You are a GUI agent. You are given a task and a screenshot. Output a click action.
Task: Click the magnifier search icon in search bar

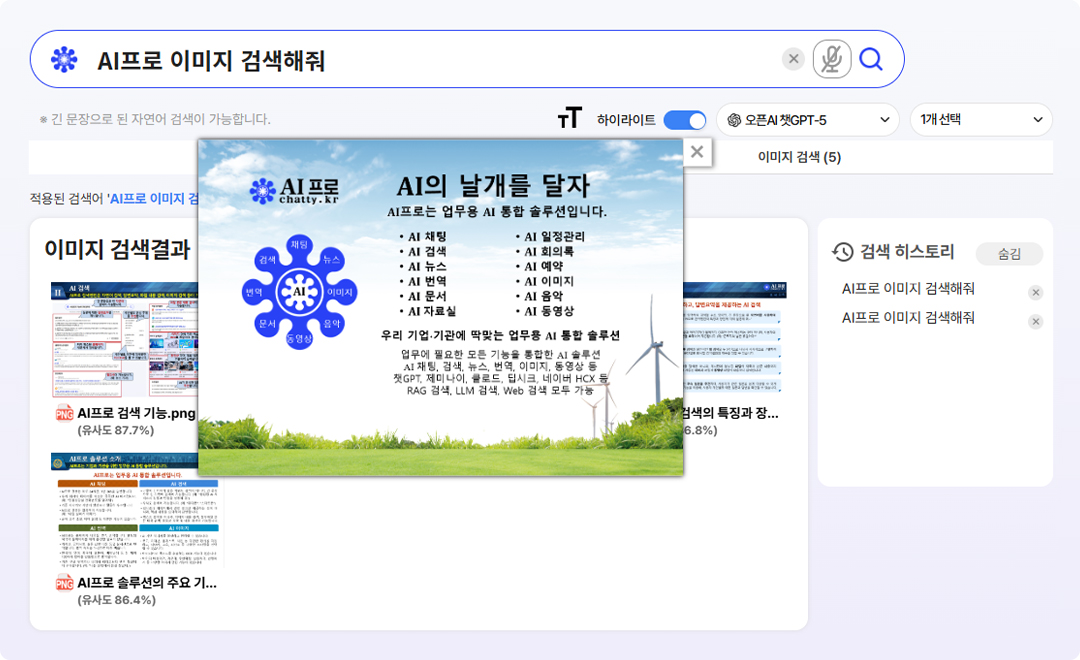[x=871, y=60]
